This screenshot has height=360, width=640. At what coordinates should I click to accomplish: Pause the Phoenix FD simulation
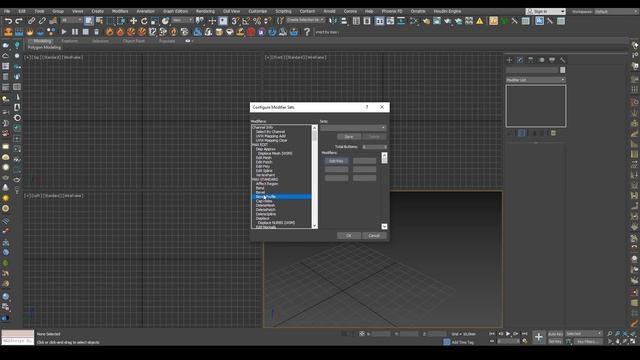(75, 32)
